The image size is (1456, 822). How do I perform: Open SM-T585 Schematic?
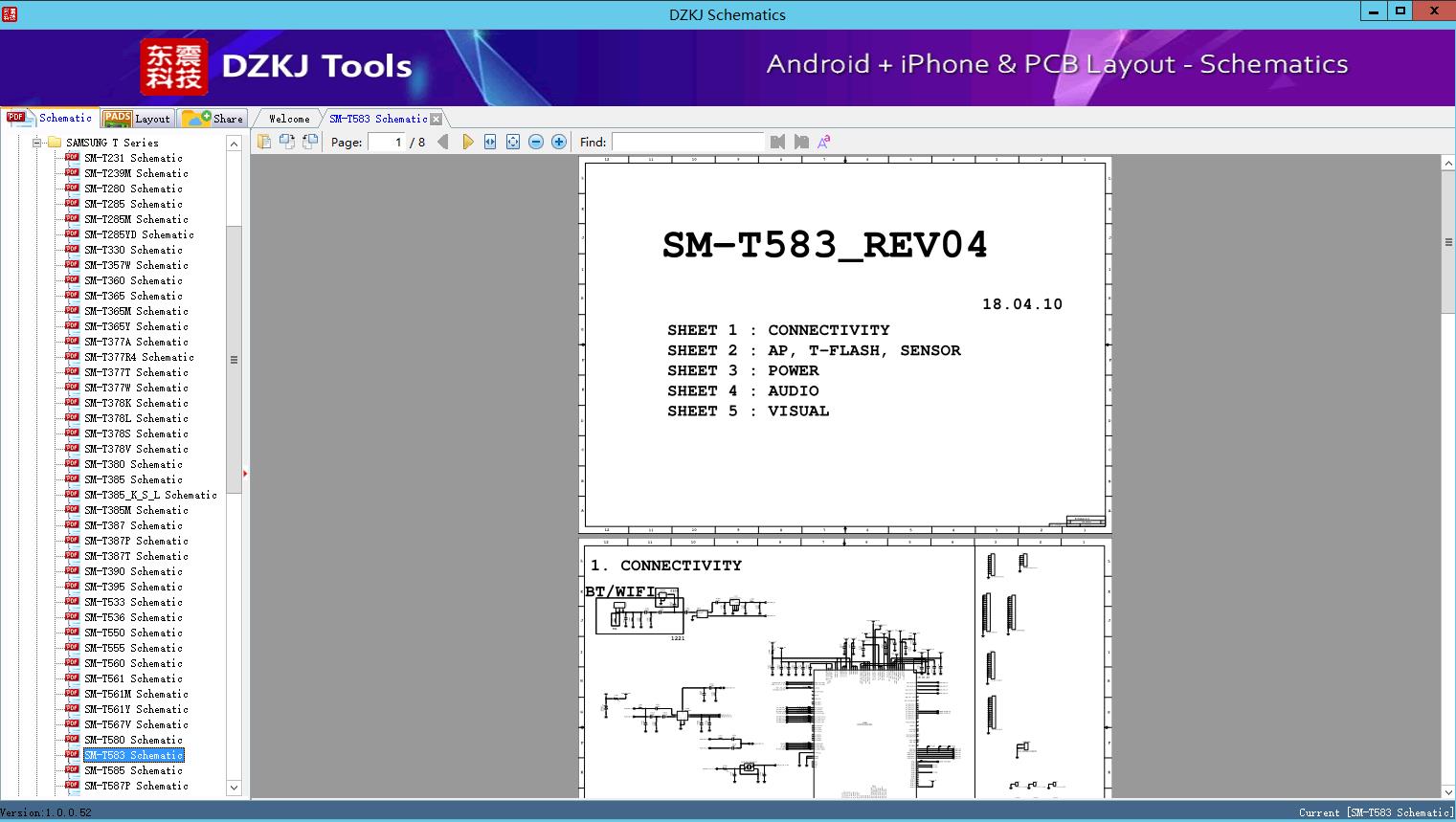pos(133,770)
